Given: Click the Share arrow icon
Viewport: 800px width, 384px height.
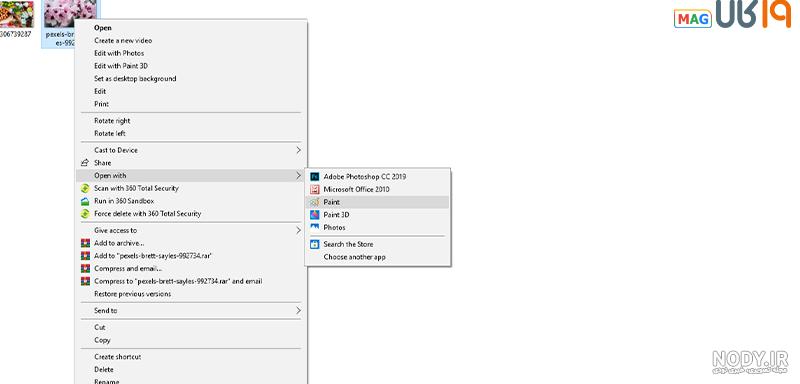Looking at the screenshot, I should [x=85, y=163].
